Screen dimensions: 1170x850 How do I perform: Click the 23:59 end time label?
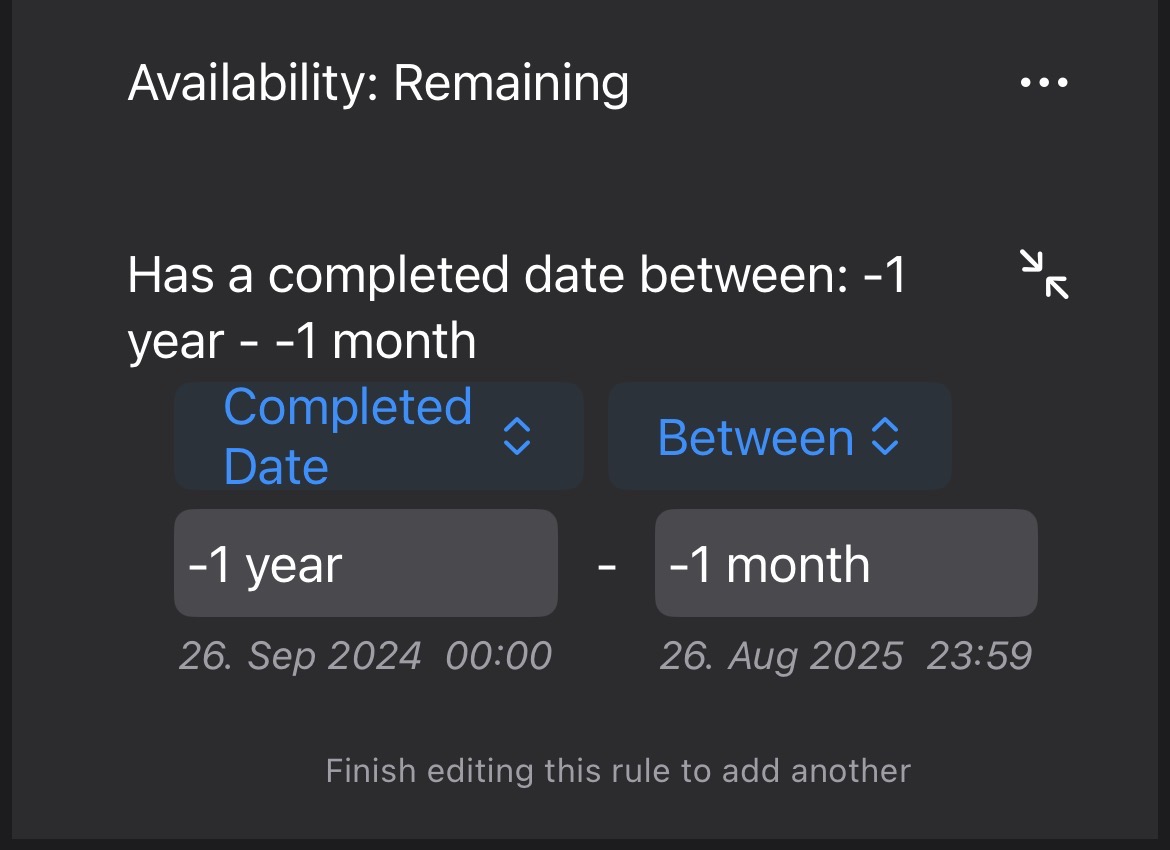[979, 656]
